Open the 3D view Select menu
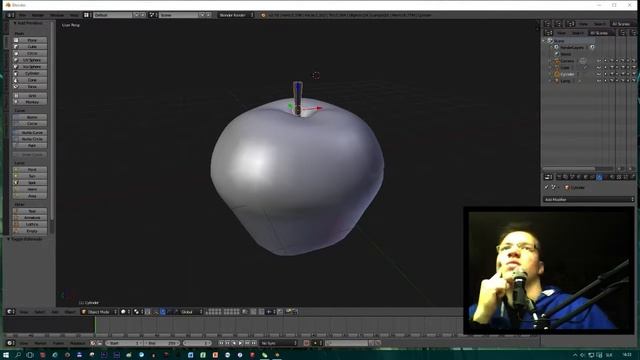Image resolution: width=640 pixels, height=360 pixels. pyautogui.click(x=39, y=312)
